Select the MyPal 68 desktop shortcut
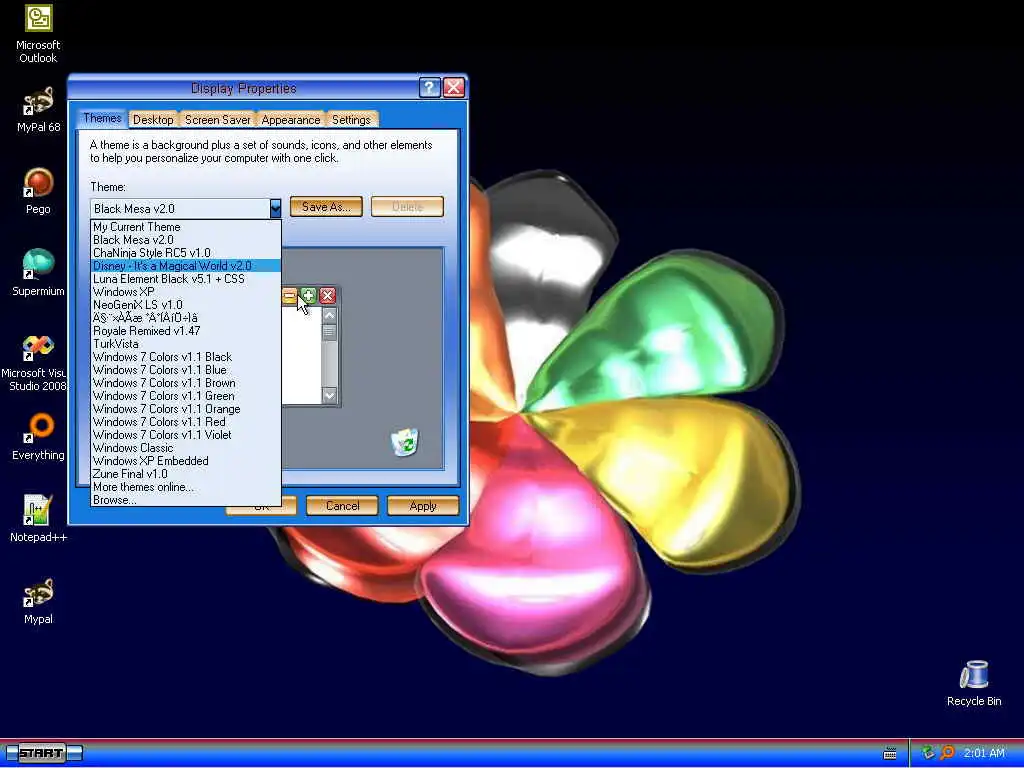Screen dimensions: 1024x768 pos(38,110)
